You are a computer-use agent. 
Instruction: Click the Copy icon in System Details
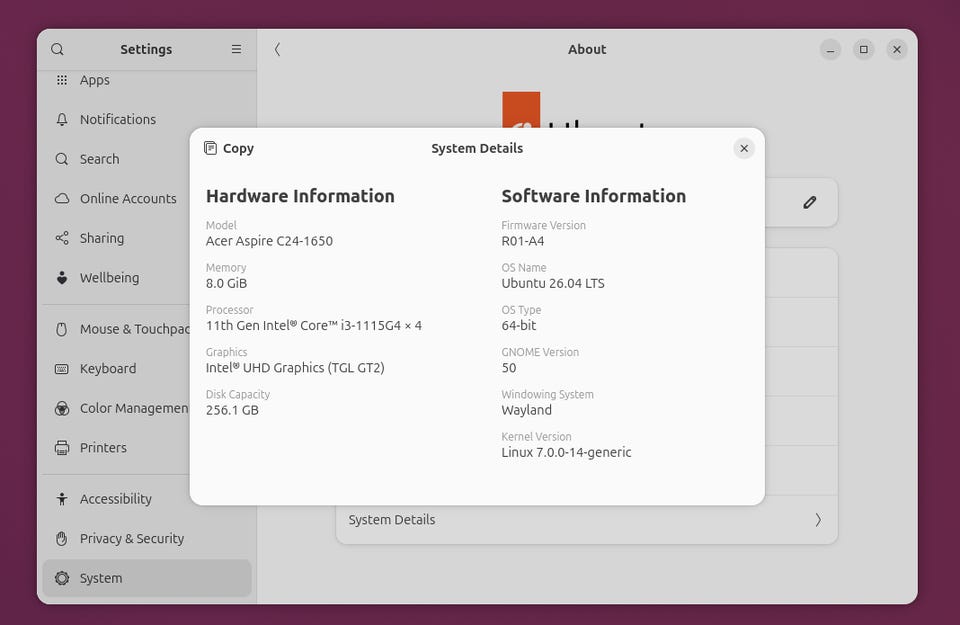point(210,148)
